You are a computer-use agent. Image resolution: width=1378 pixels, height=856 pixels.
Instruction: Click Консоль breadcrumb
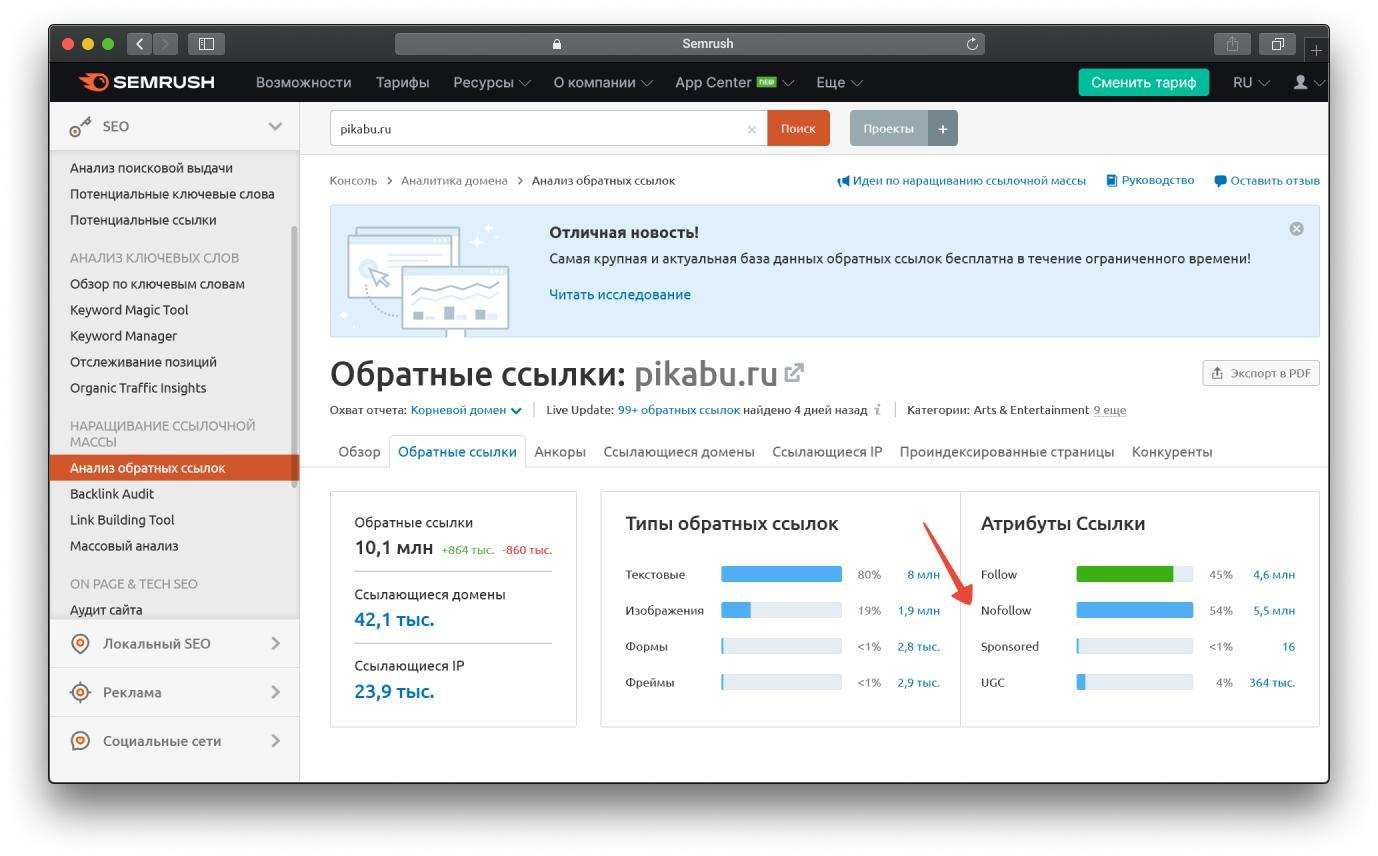354,181
